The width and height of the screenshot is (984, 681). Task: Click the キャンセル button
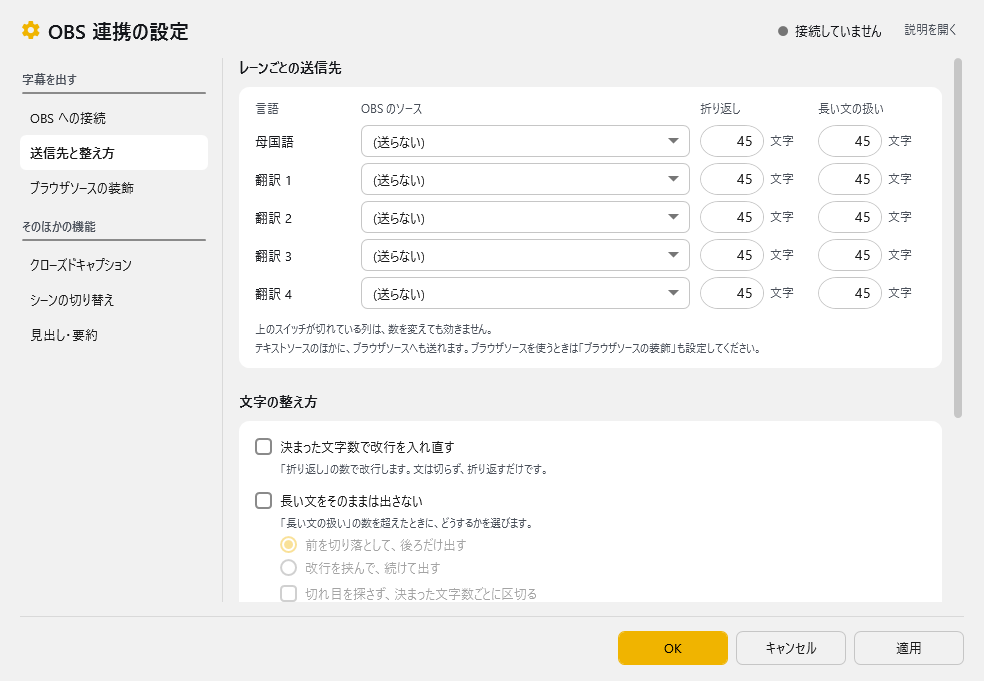point(791,648)
